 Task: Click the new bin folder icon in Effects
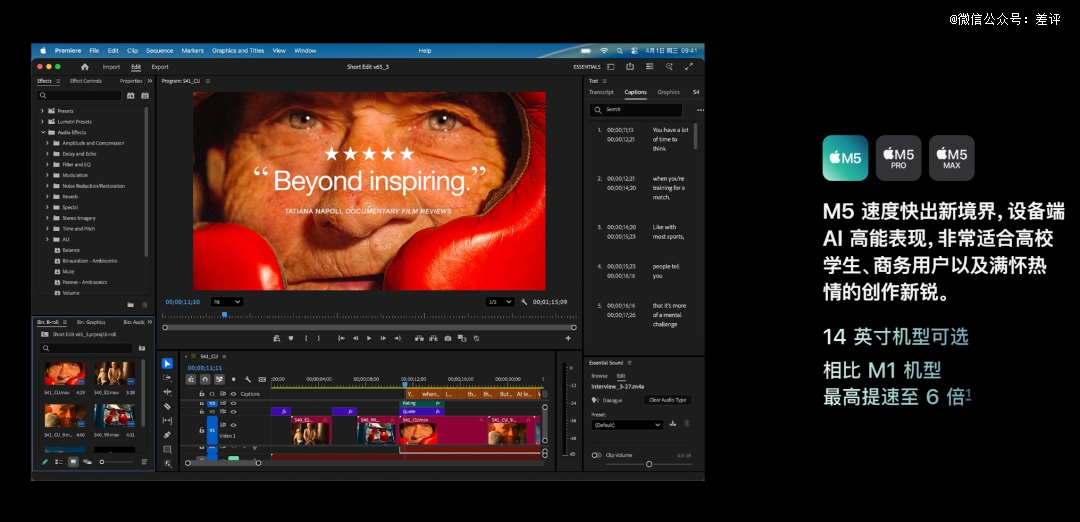[130, 304]
